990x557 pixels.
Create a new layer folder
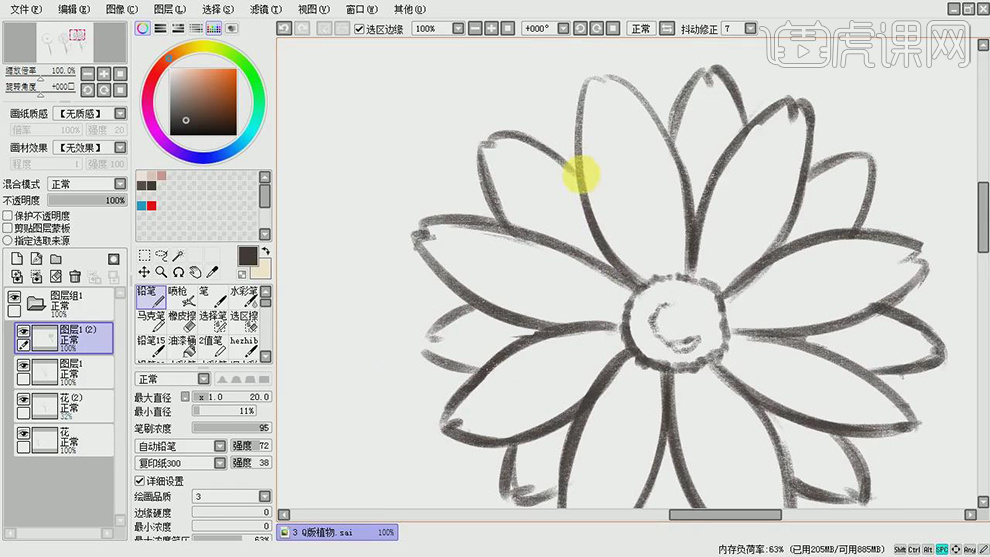click(x=56, y=259)
